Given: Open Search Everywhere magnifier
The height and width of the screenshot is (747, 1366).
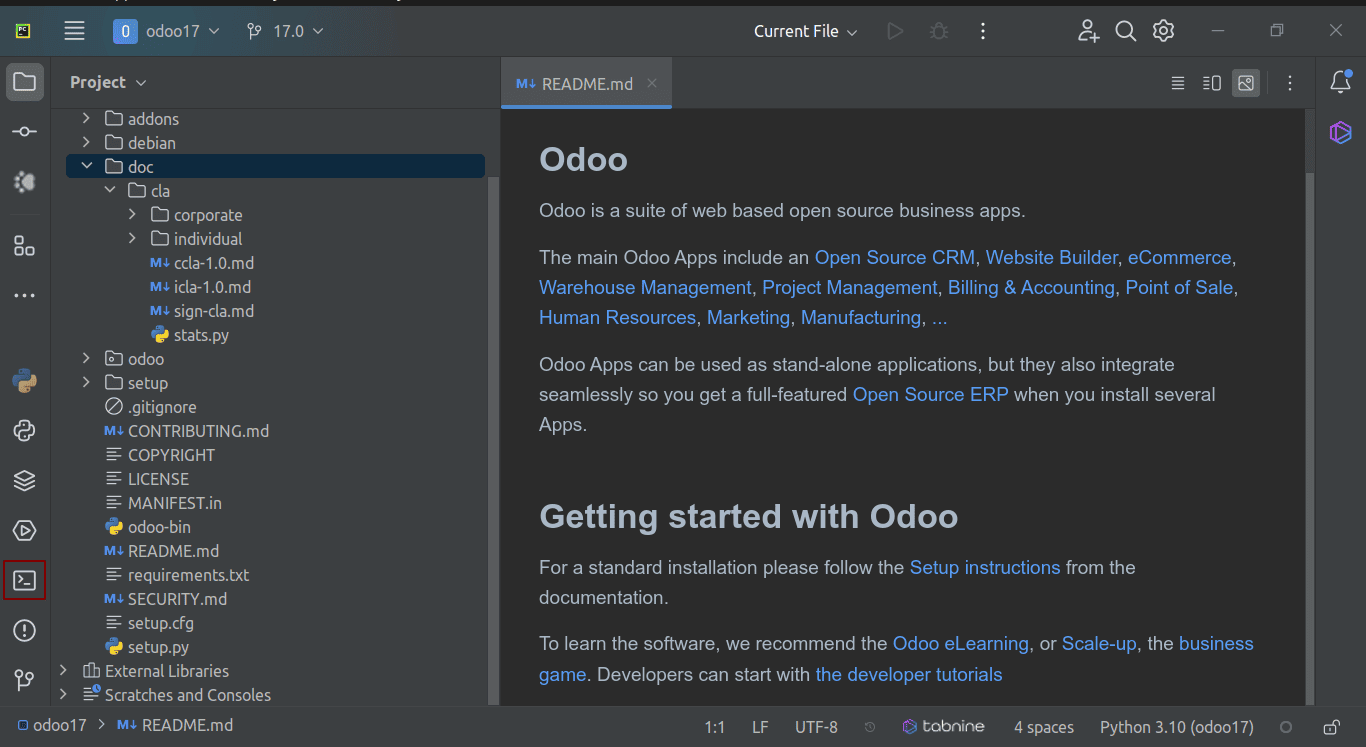Looking at the screenshot, I should pyautogui.click(x=1126, y=31).
